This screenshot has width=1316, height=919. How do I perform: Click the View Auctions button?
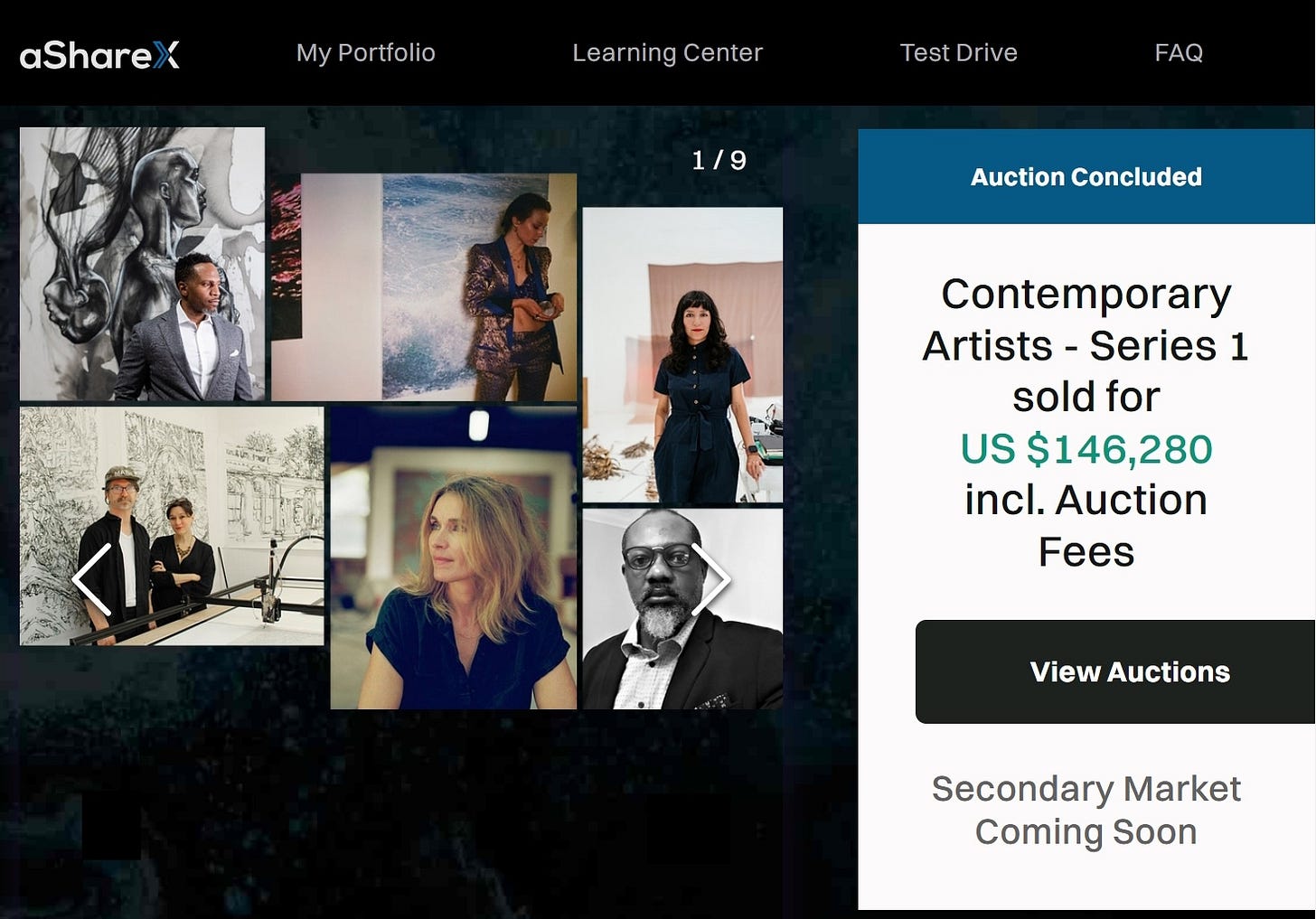point(1115,671)
